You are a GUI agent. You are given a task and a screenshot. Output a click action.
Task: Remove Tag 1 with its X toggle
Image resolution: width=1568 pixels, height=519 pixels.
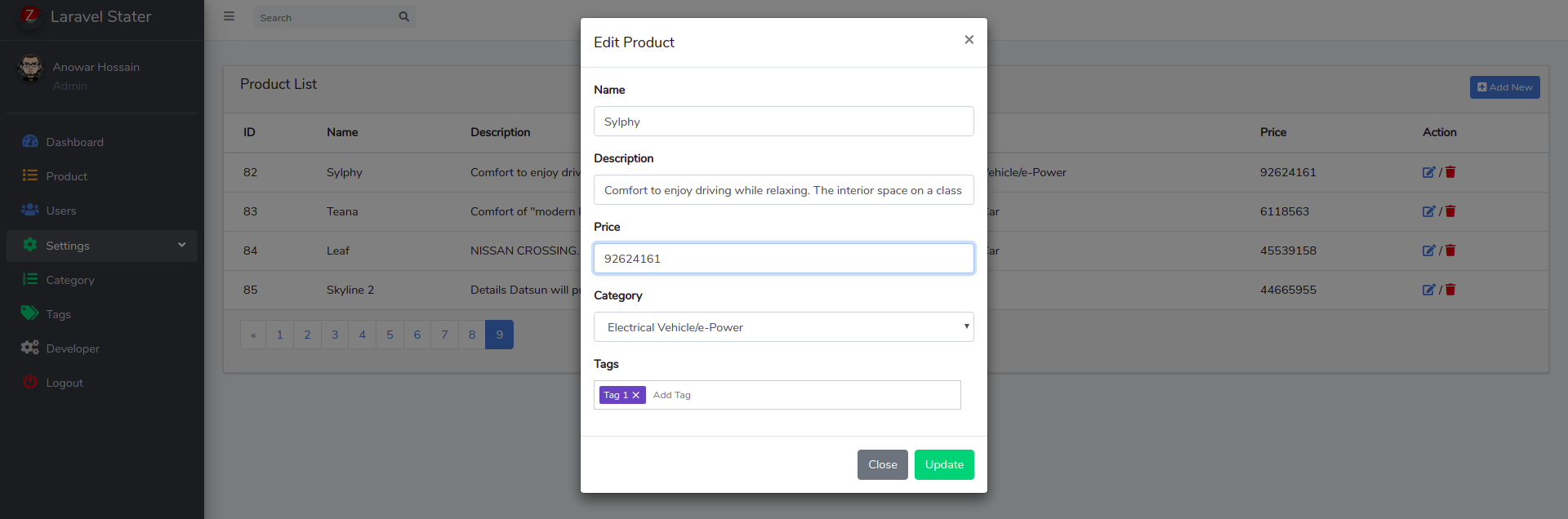(x=638, y=395)
